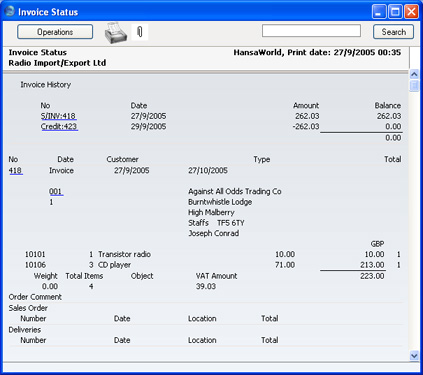Click the 'Total Items' column label
The height and width of the screenshot is (375, 423).
pos(84,276)
